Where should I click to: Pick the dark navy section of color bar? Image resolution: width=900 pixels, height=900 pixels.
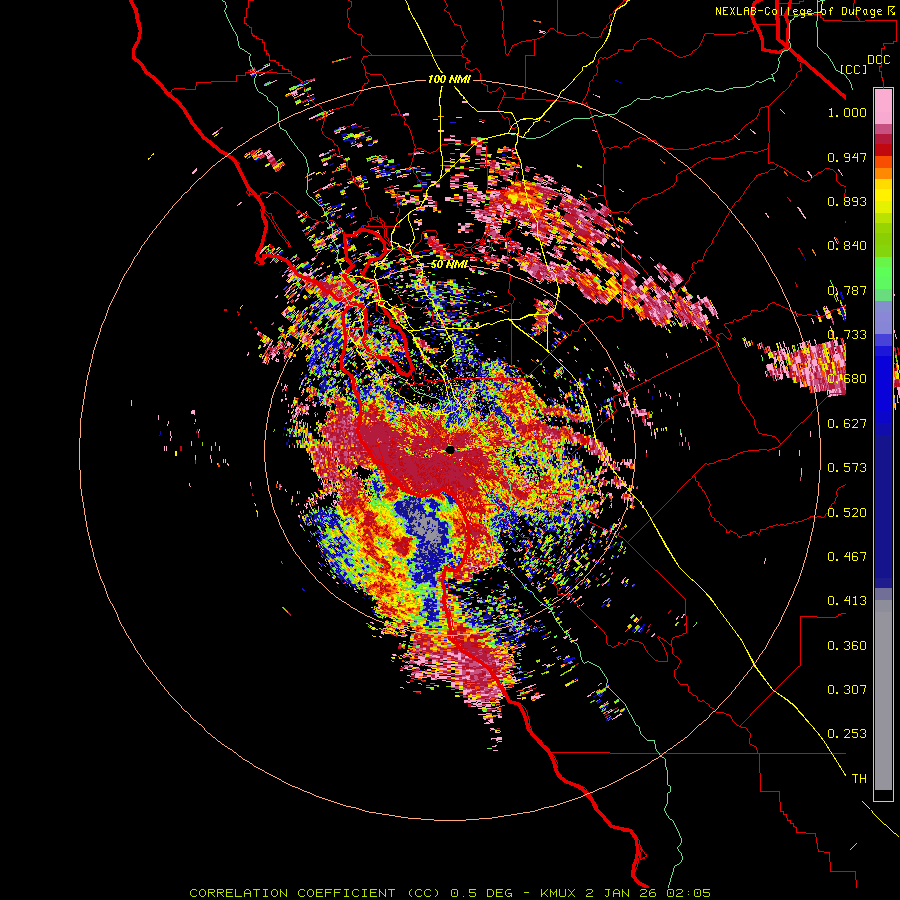(x=883, y=511)
